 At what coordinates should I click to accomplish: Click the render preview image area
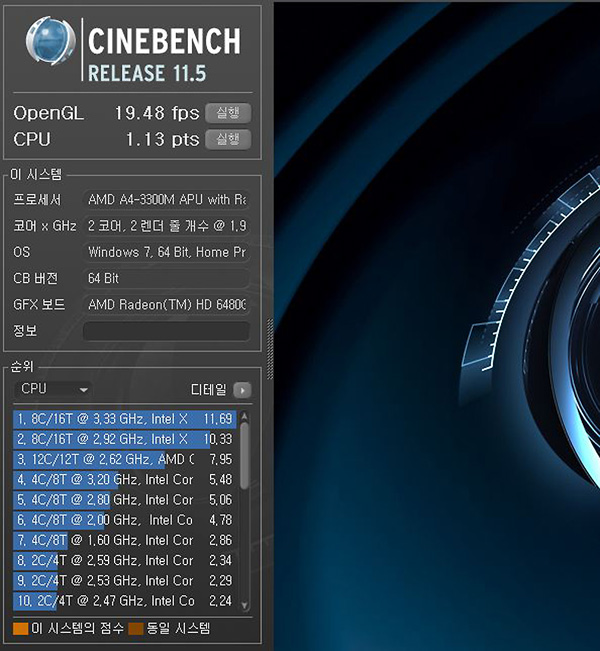[x=437, y=326]
